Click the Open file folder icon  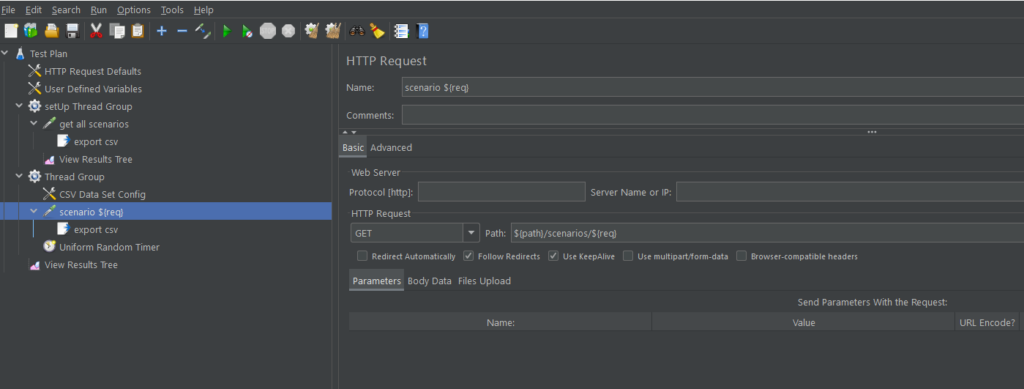52,31
